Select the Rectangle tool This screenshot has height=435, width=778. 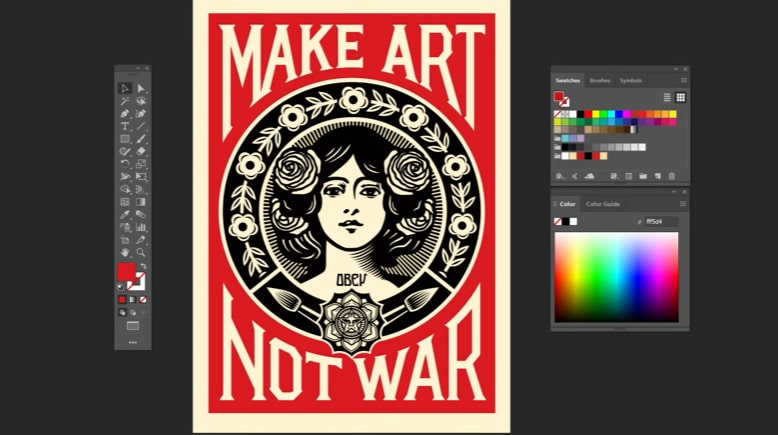(x=125, y=139)
